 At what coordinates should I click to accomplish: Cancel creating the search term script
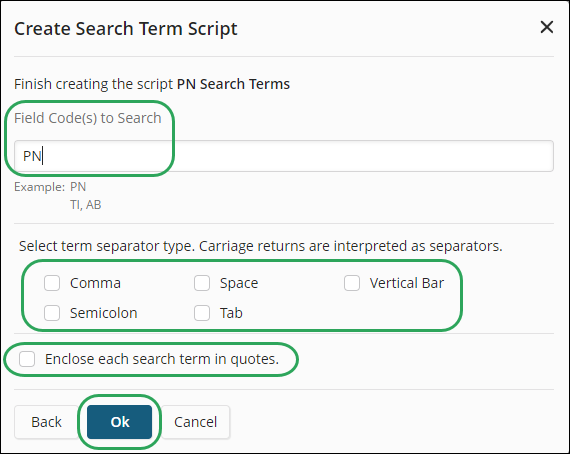(x=196, y=422)
